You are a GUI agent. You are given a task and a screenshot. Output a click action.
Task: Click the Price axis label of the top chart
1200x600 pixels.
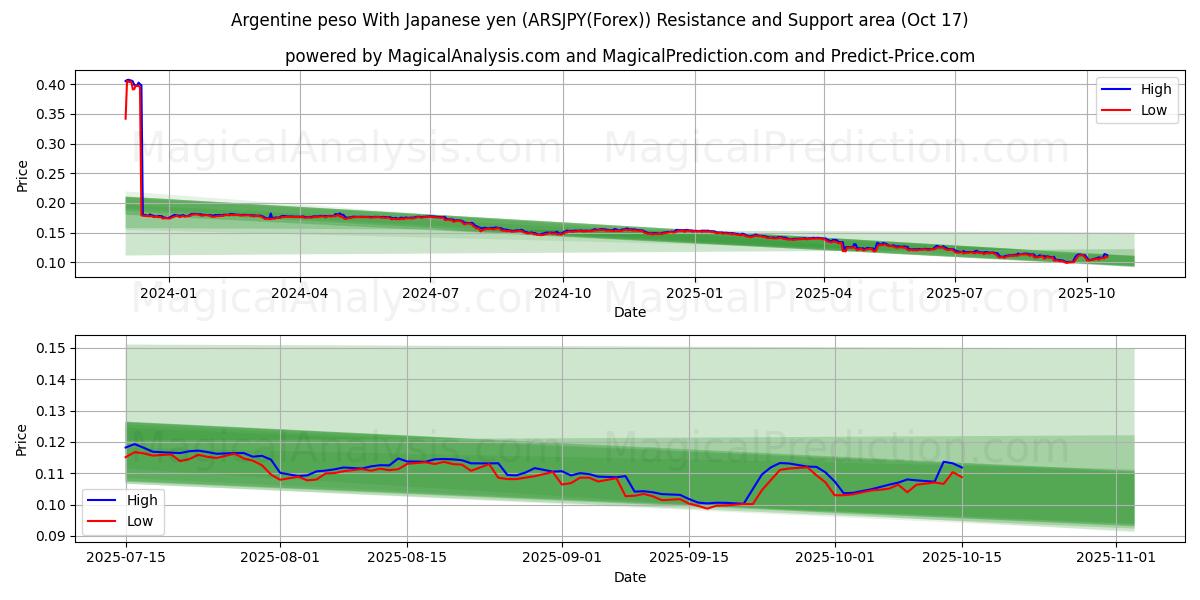tap(22, 174)
